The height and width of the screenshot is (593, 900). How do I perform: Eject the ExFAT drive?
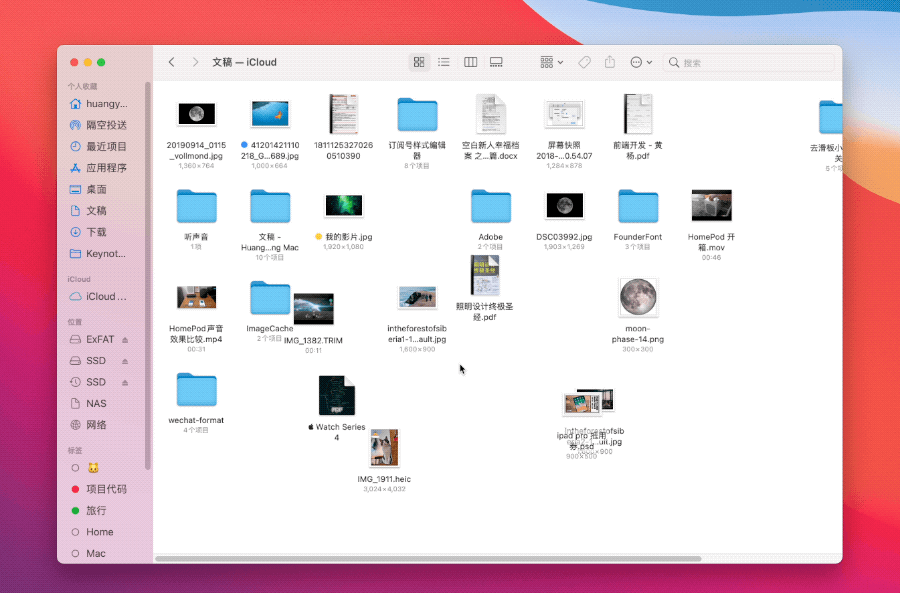(125, 340)
